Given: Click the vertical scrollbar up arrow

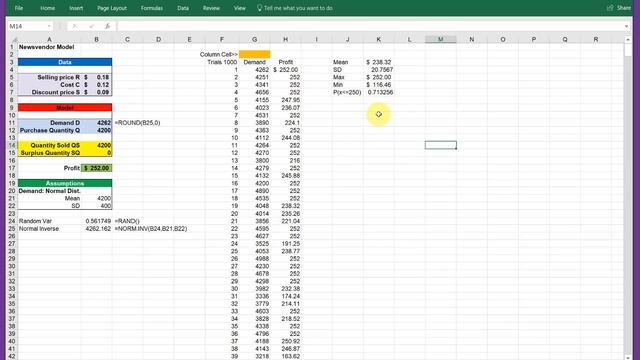Looking at the screenshot, I should pos(628,40).
